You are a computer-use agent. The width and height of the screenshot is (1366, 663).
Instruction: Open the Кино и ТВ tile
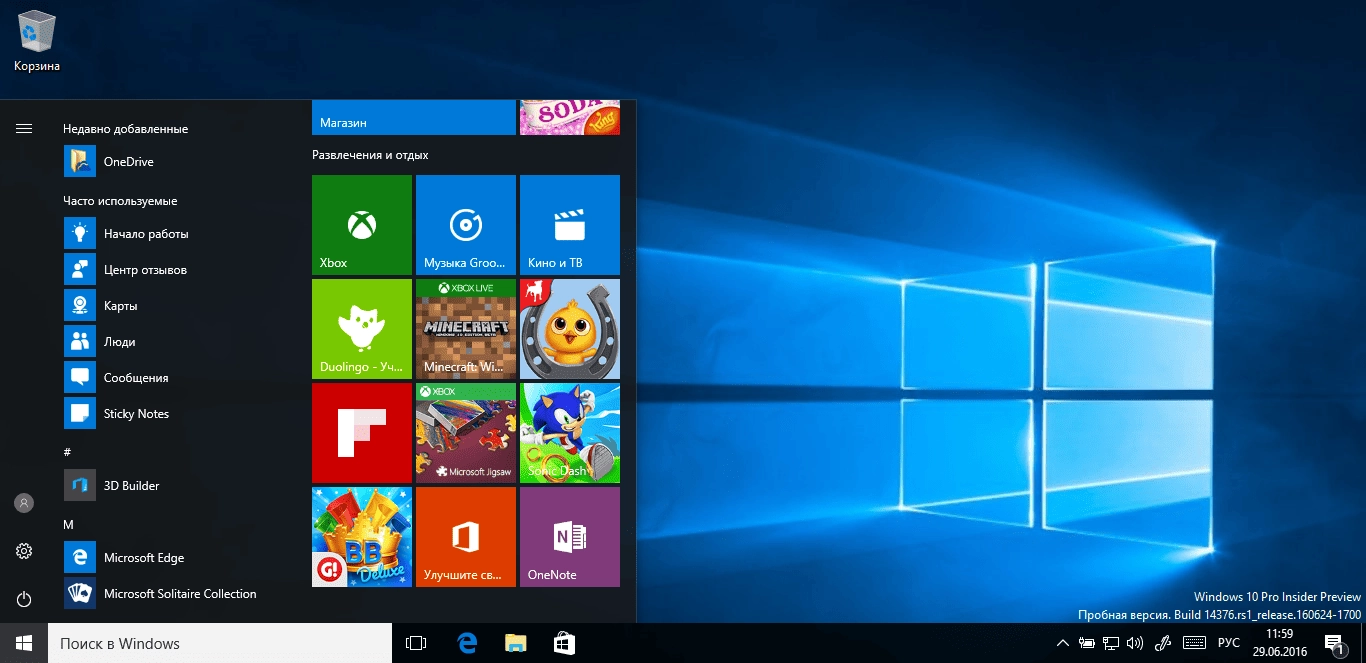[x=570, y=225]
